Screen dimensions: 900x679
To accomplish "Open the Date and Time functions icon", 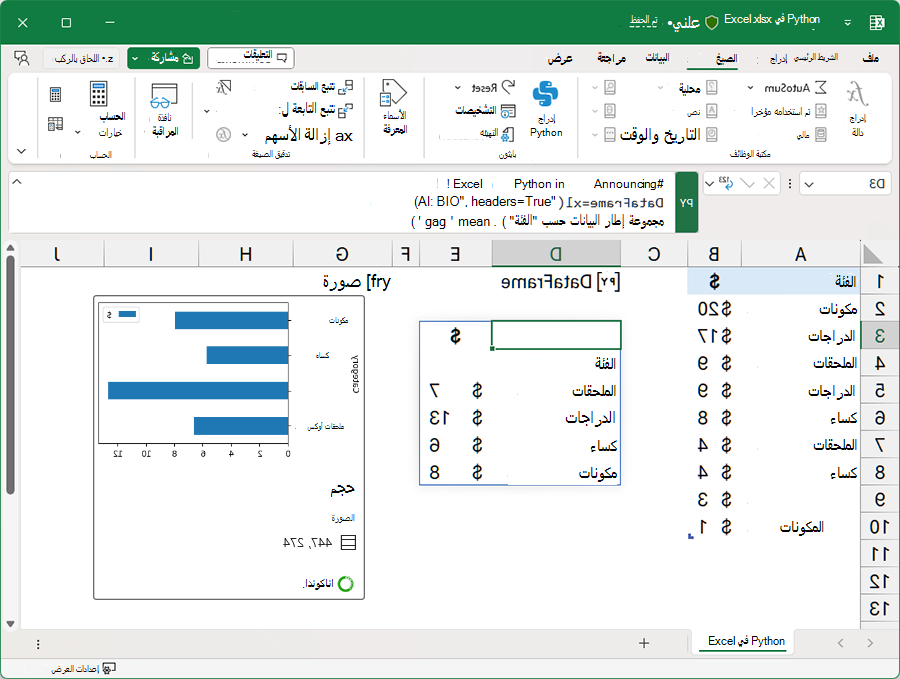I will pos(712,135).
